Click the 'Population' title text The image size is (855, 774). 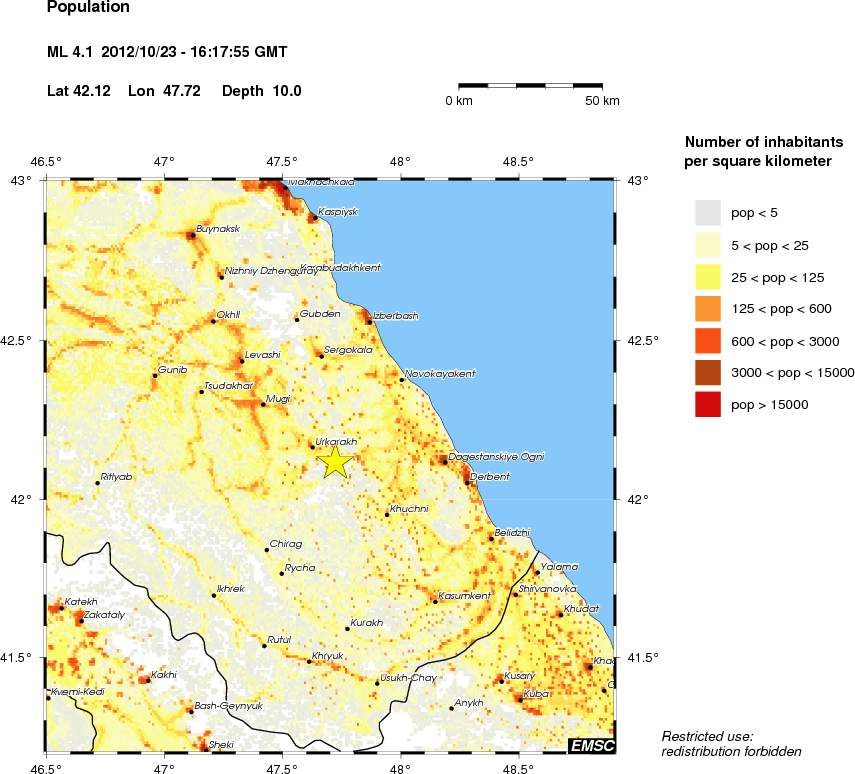(x=88, y=7)
